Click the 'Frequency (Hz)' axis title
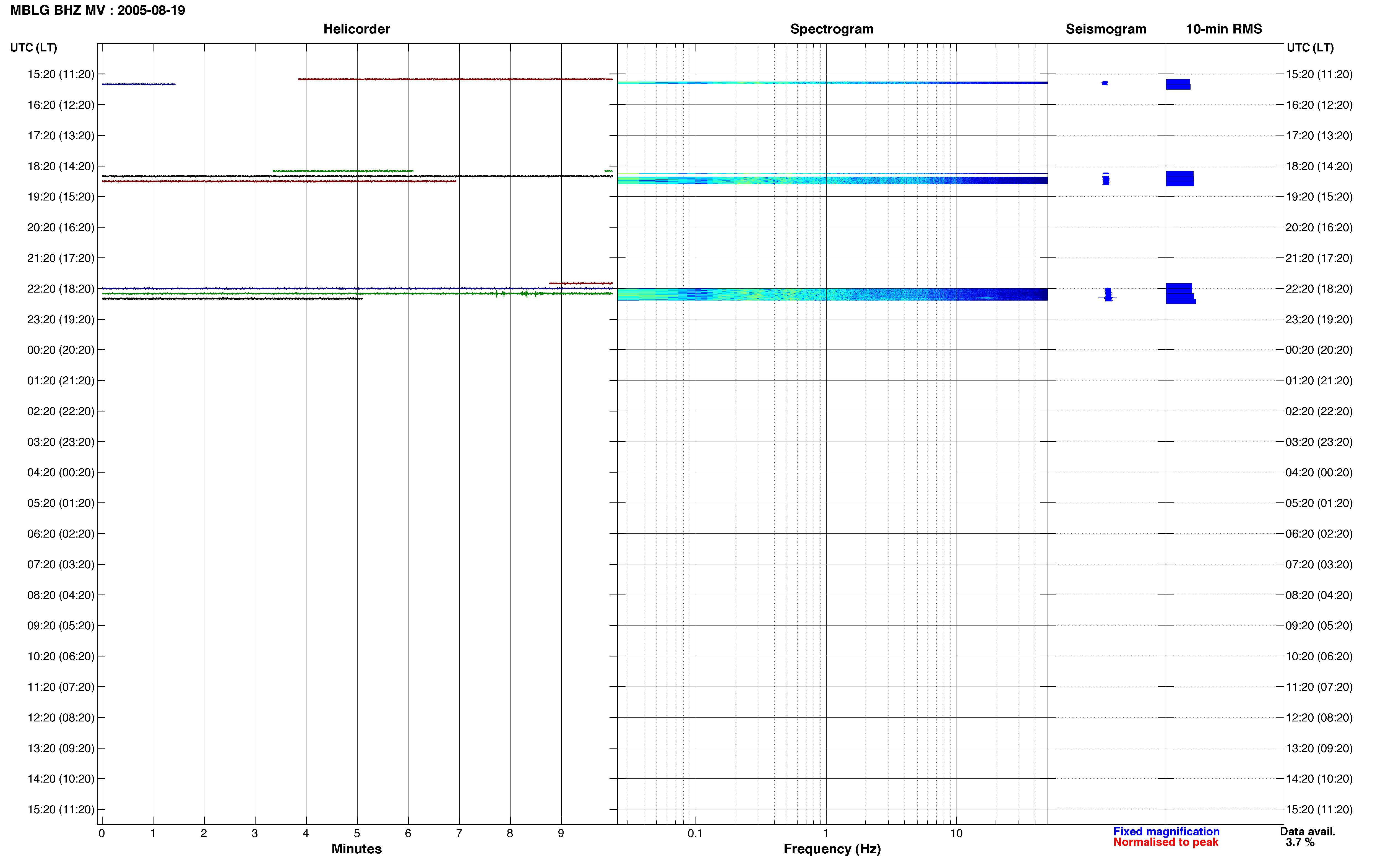The width and height of the screenshot is (1388, 868). (x=832, y=849)
